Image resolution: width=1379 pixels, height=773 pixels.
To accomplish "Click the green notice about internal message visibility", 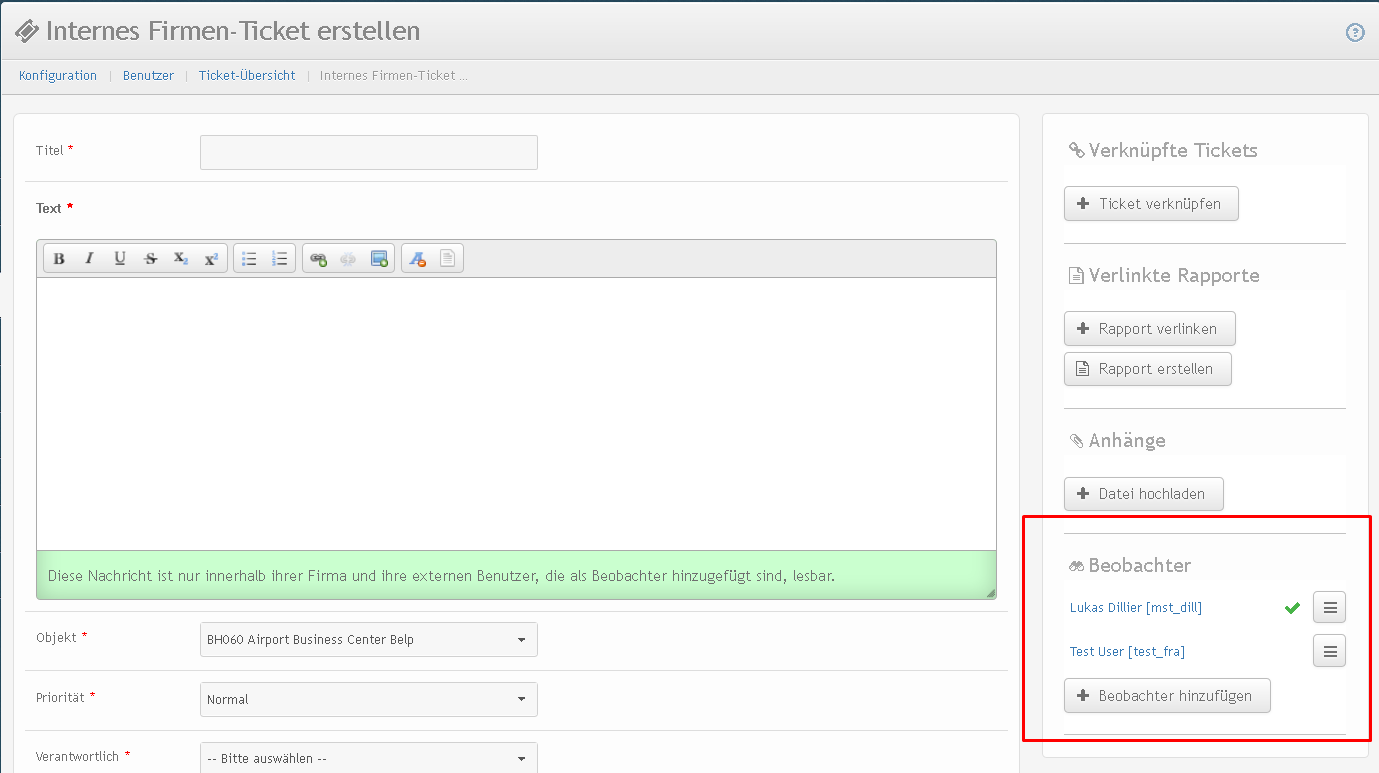I will [516, 575].
